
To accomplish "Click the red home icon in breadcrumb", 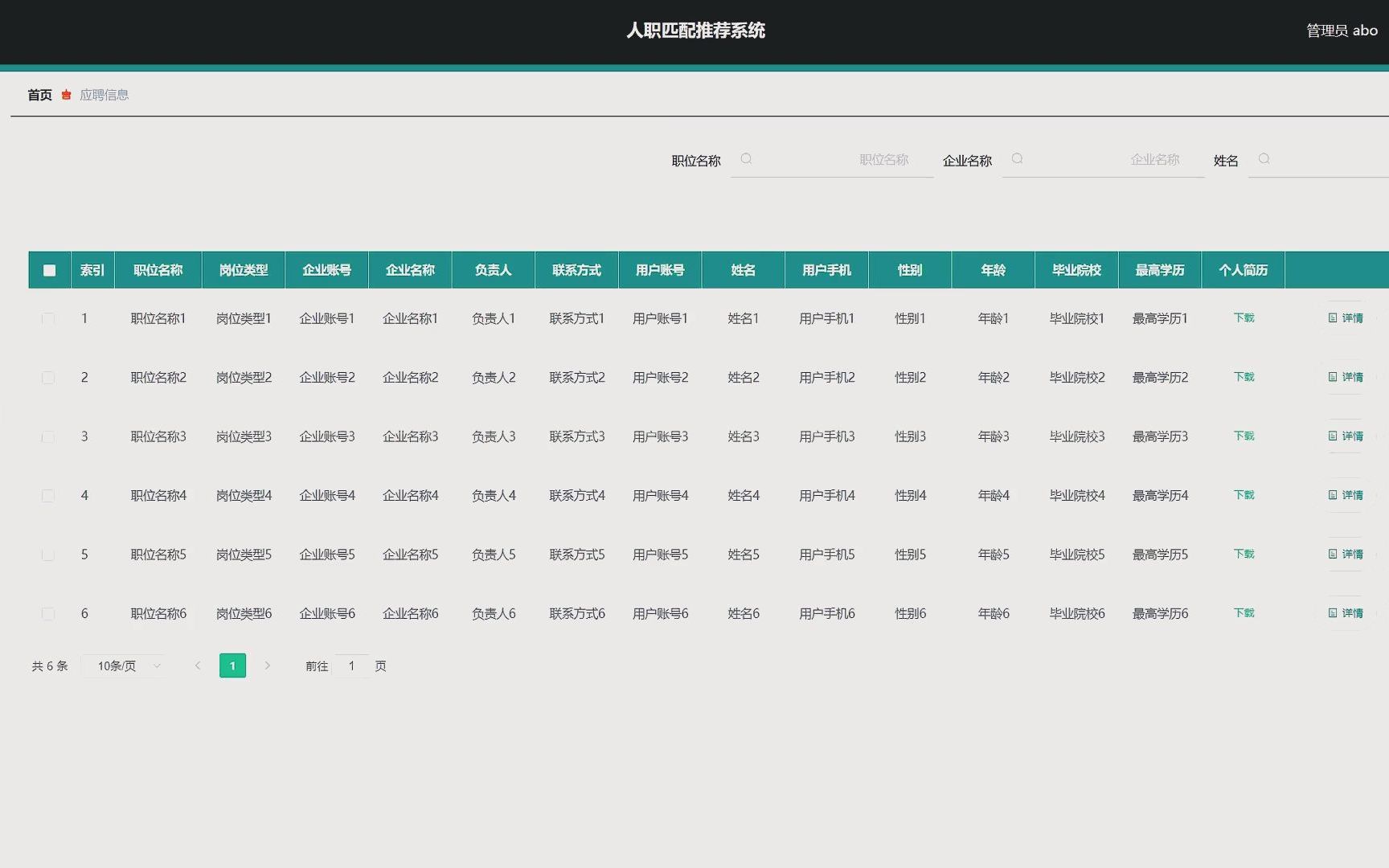I will [66, 95].
